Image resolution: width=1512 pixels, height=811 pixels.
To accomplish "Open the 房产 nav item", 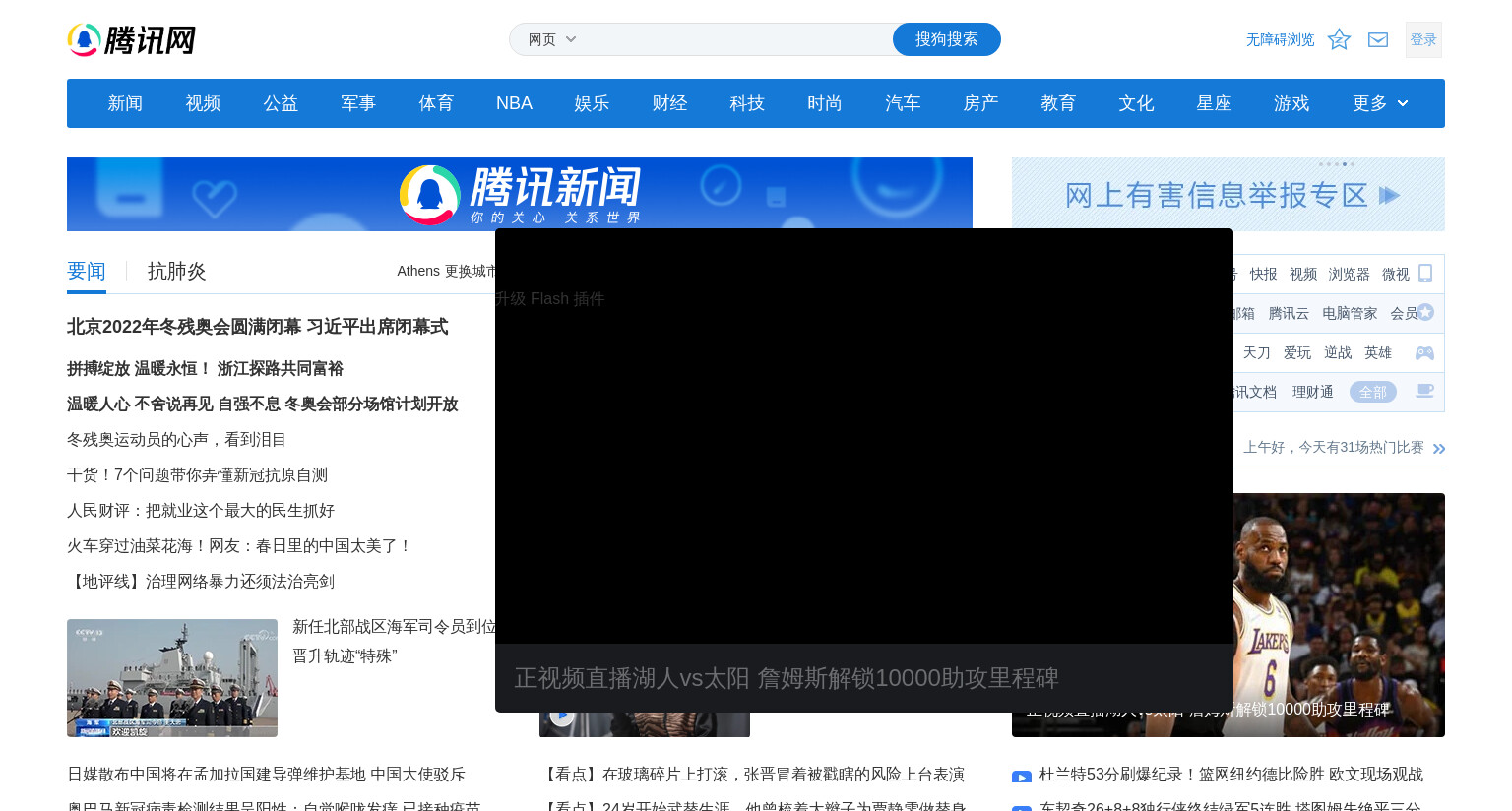I will pyautogui.click(x=980, y=103).
